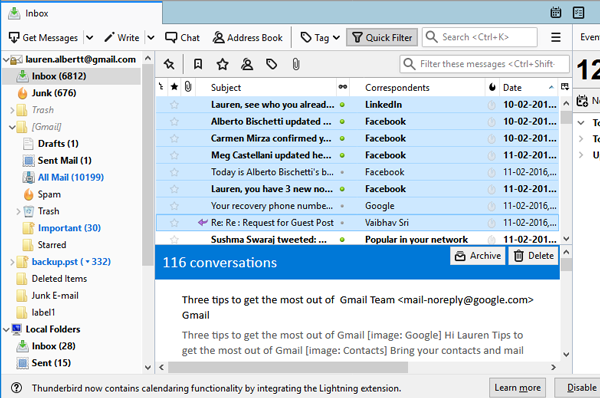
Task: Mark the Google recovery message as junk
Action: (492, 206)
